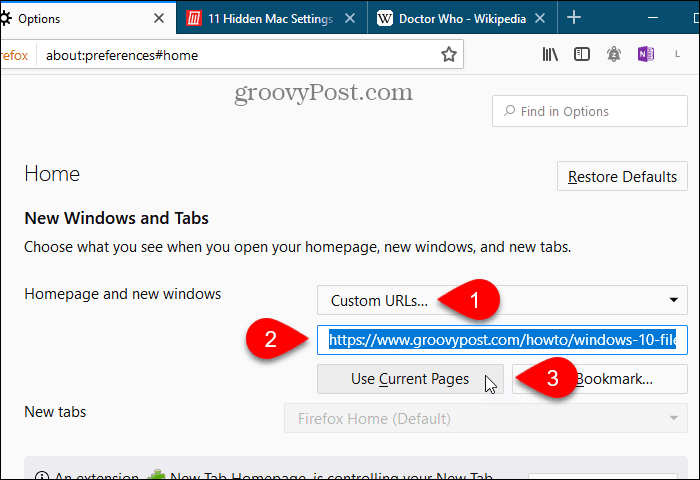Open the Library icon in toolbar
The width and height of the screenshot is (700, 480).
pos(550,54)
